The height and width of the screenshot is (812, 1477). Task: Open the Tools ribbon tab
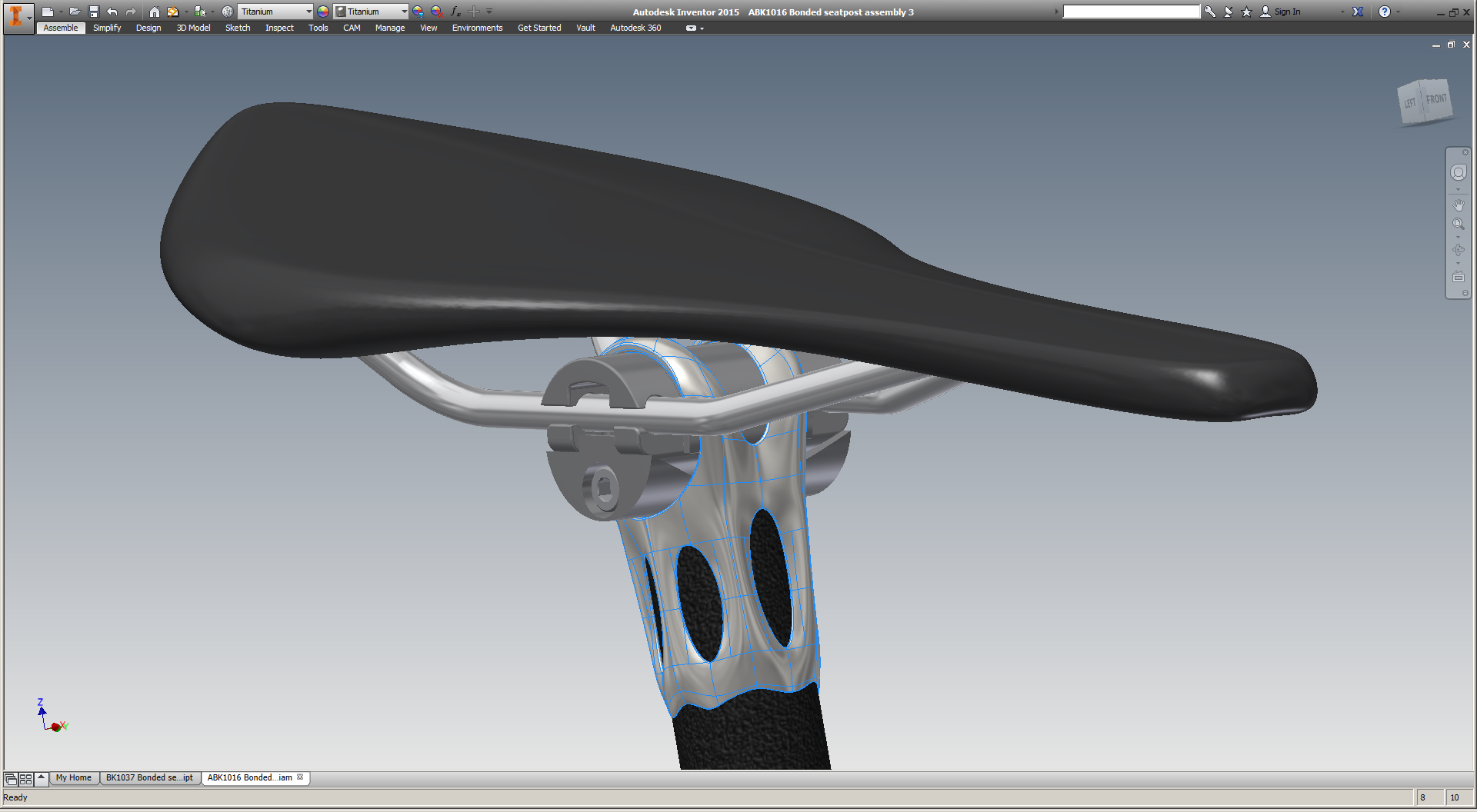(318, 28)
